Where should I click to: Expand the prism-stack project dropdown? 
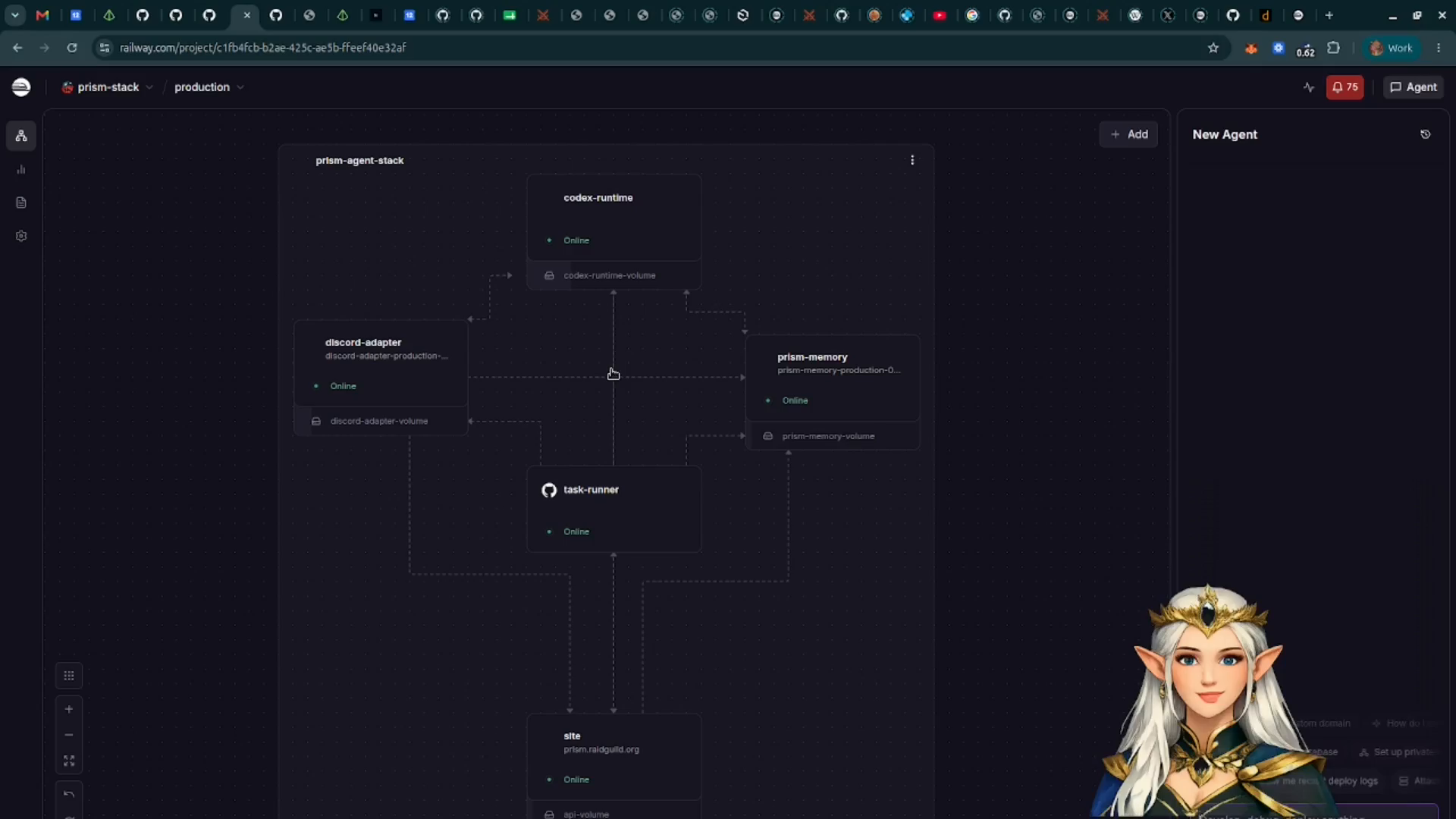click(x=108, y=87)
